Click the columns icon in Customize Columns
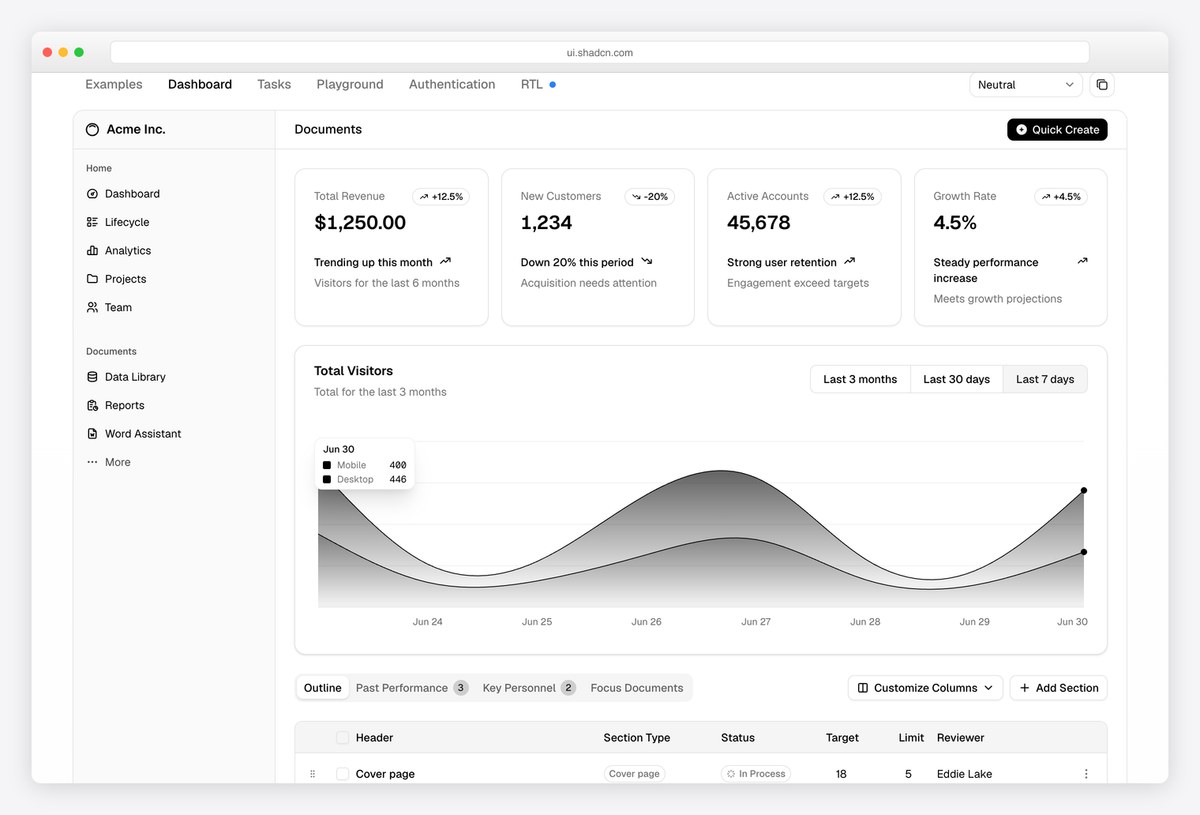The height and width of the screenshot is (815, 1200). pos(863,688)
